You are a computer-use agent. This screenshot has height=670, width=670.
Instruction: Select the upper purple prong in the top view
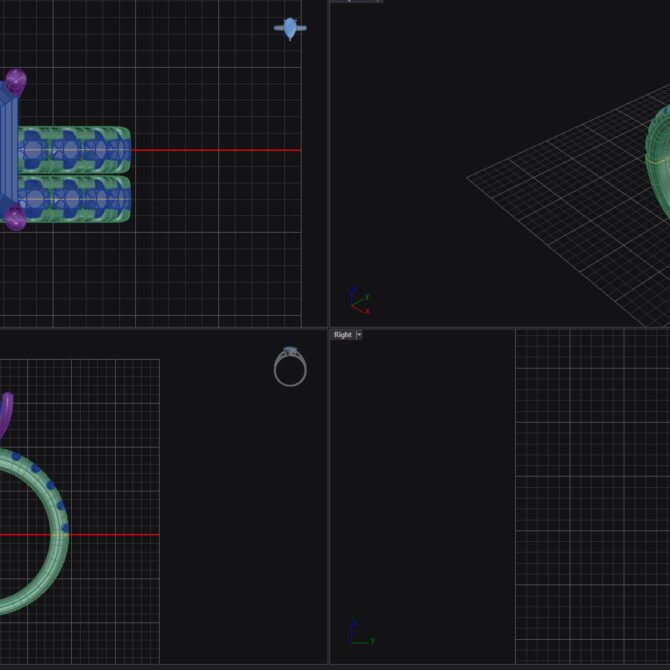(x=15, y=81)
